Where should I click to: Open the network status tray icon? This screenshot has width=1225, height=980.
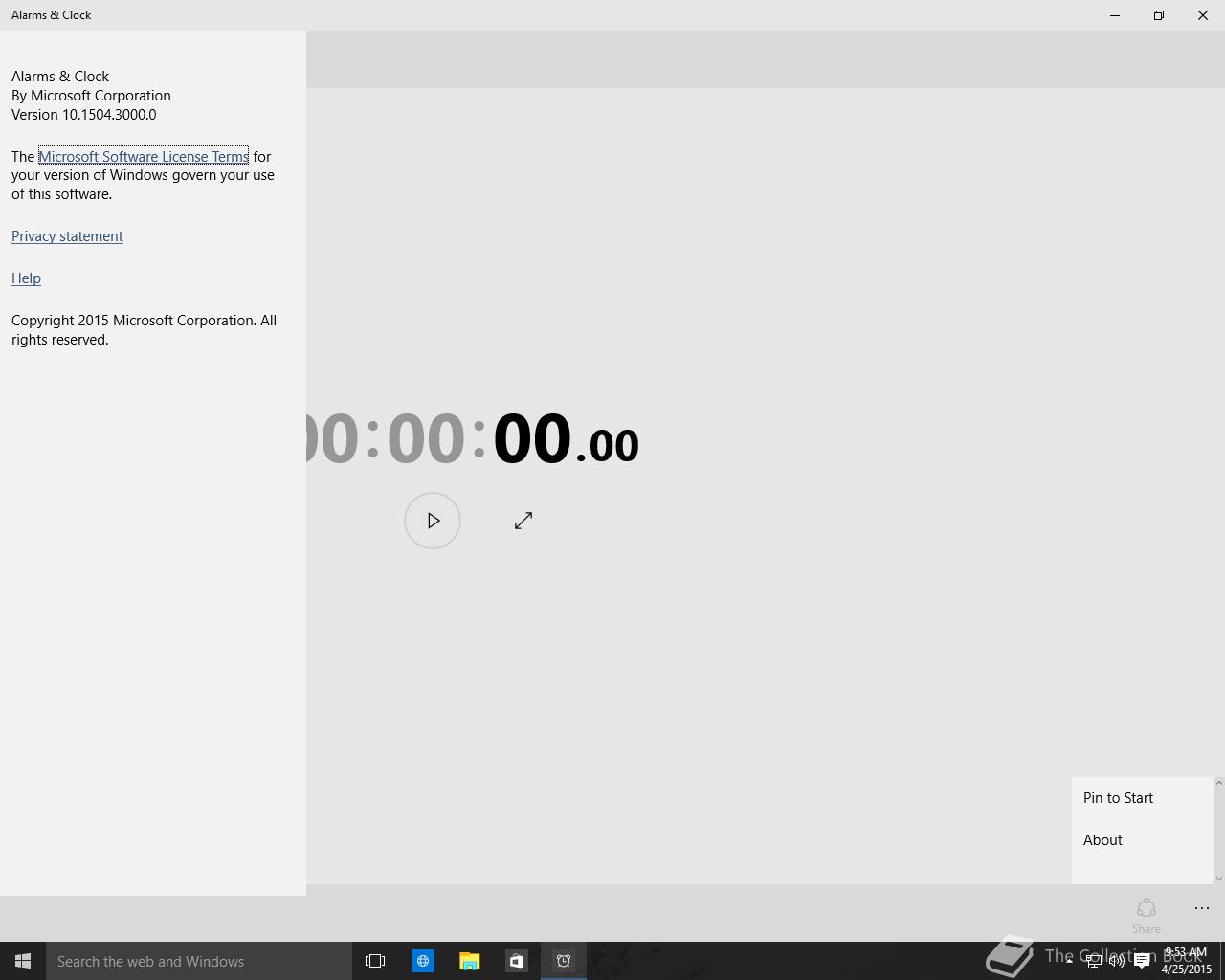click(1093, 961)
